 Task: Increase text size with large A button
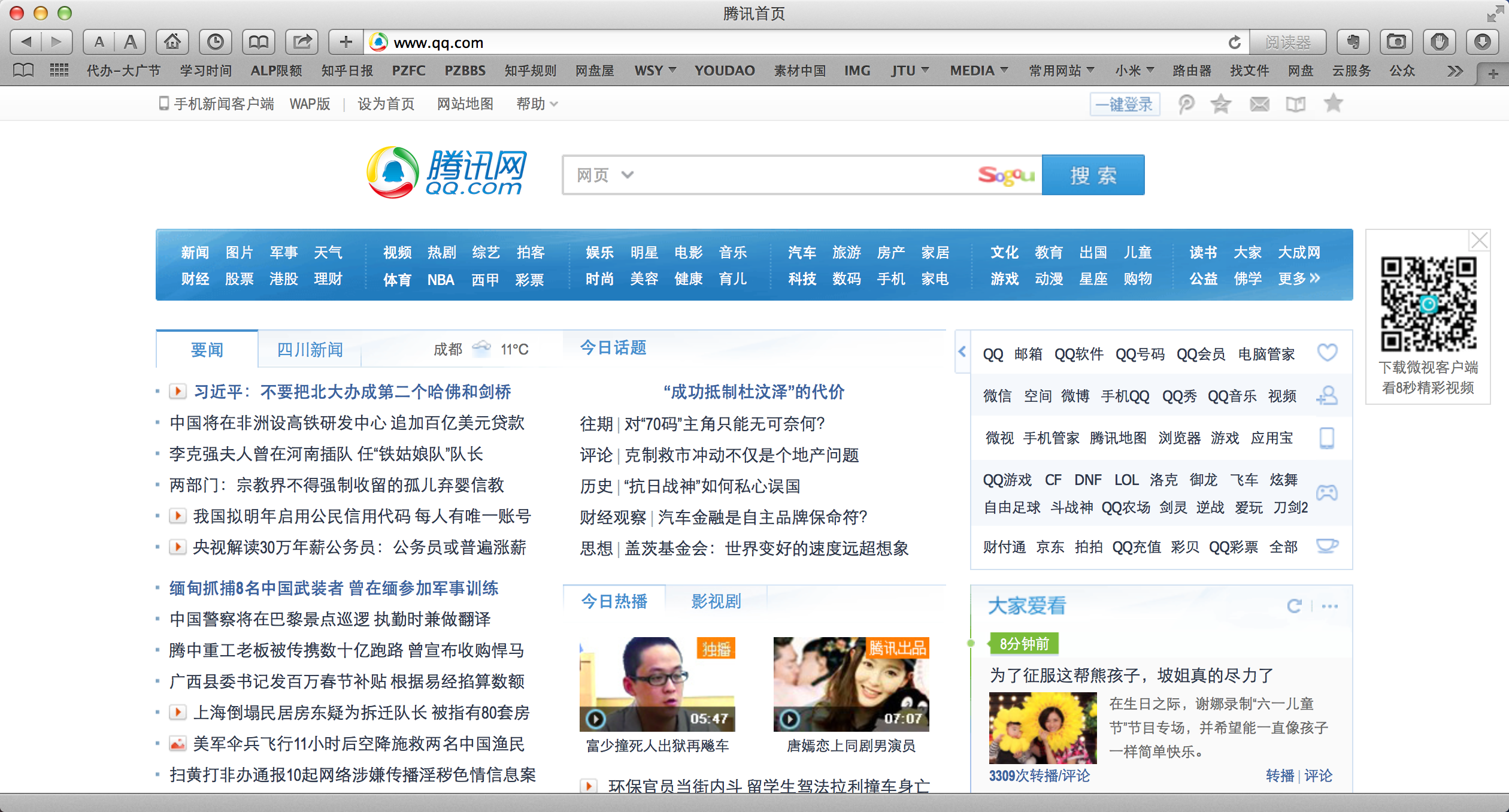130,42
